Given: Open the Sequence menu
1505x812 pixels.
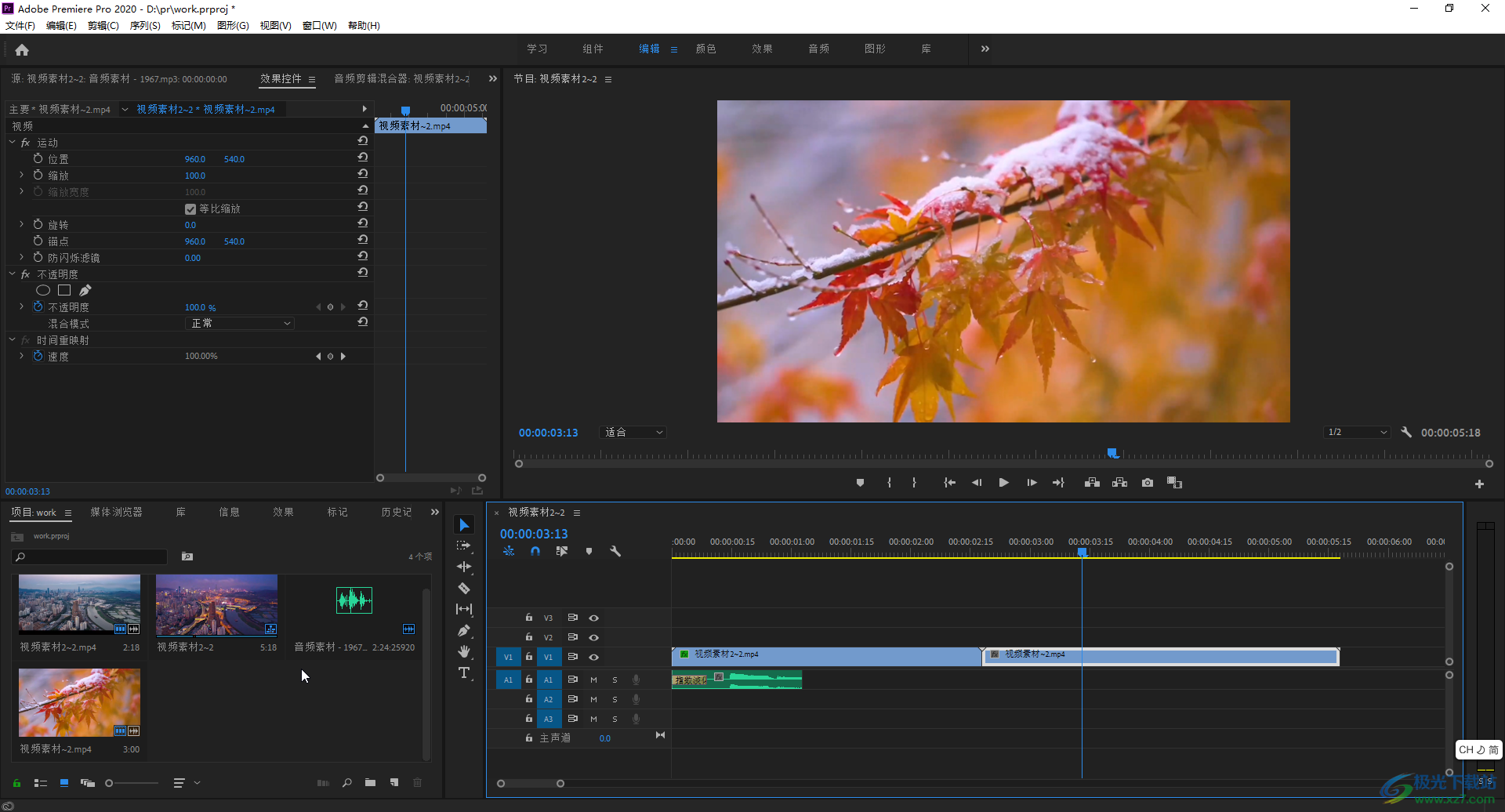Looking at the screenshot, I should point(145,25).
